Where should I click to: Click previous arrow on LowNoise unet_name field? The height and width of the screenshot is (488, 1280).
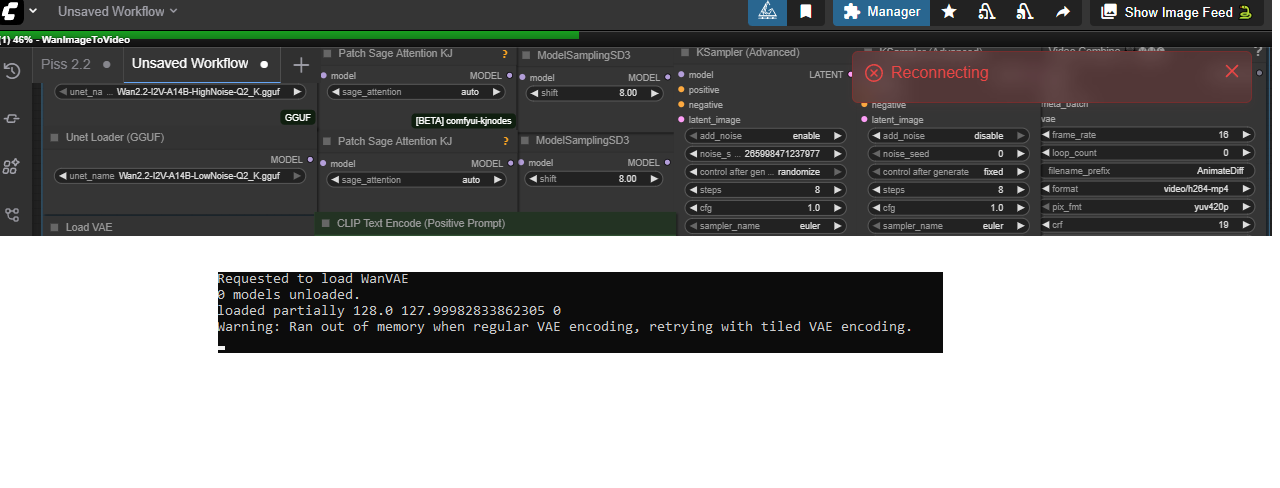[x=63, y=175]
